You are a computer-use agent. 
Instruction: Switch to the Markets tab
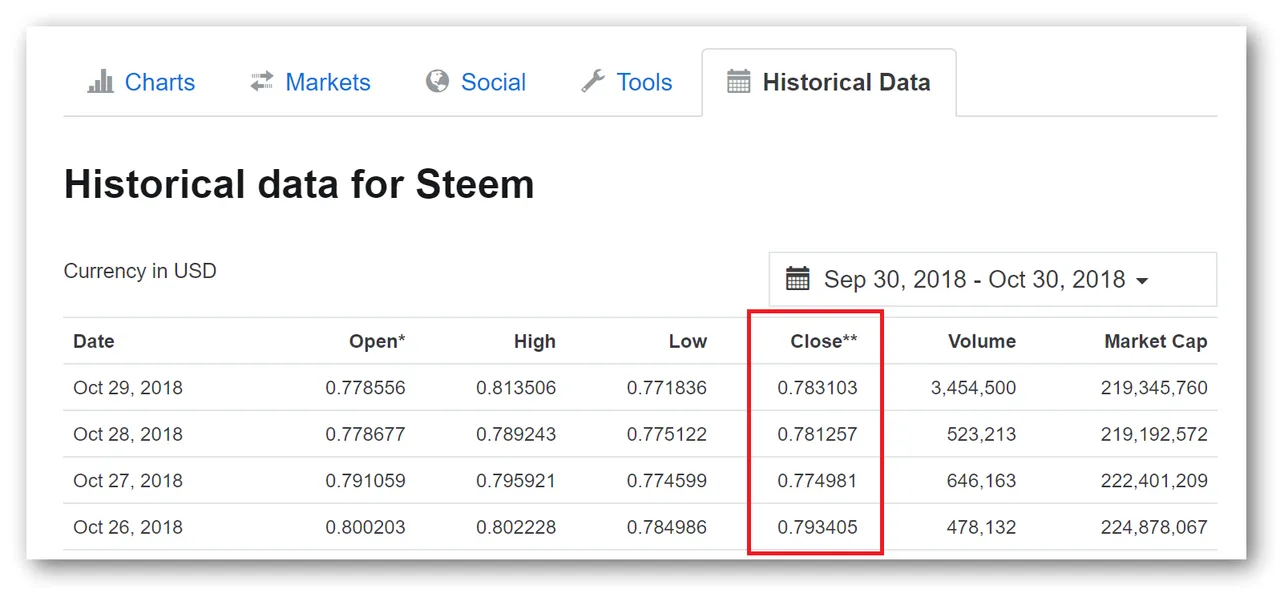tap(310, 82)
